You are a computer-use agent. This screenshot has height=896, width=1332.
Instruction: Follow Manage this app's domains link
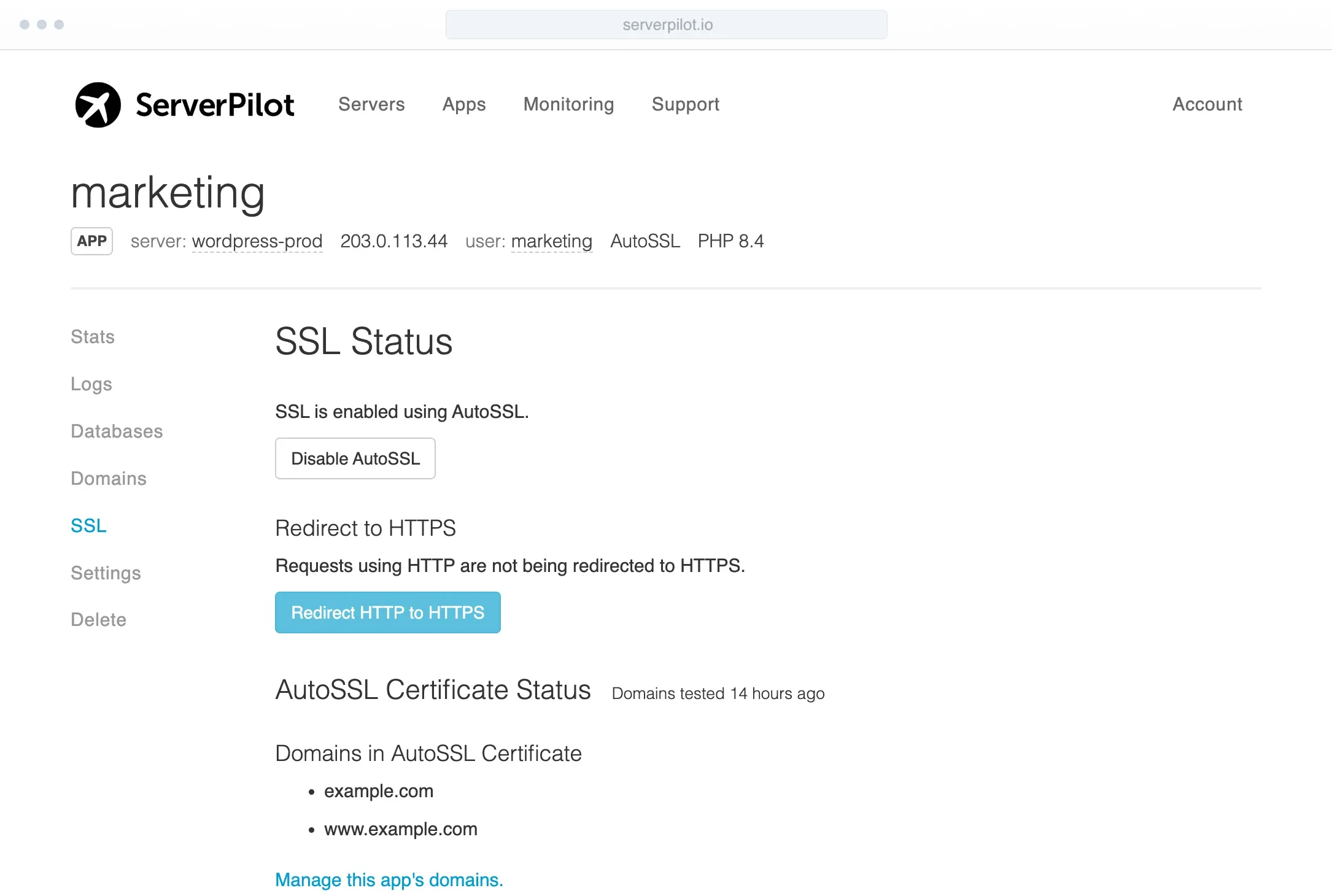click(389, 880)
